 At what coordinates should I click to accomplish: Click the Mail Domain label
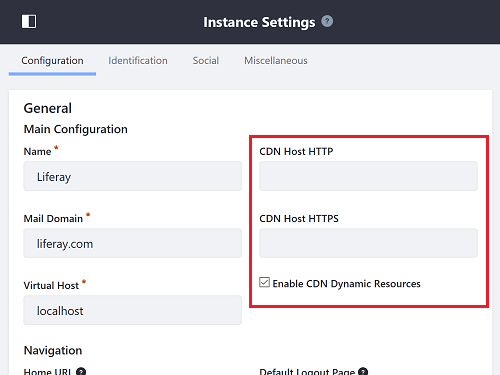pos(53,218)
